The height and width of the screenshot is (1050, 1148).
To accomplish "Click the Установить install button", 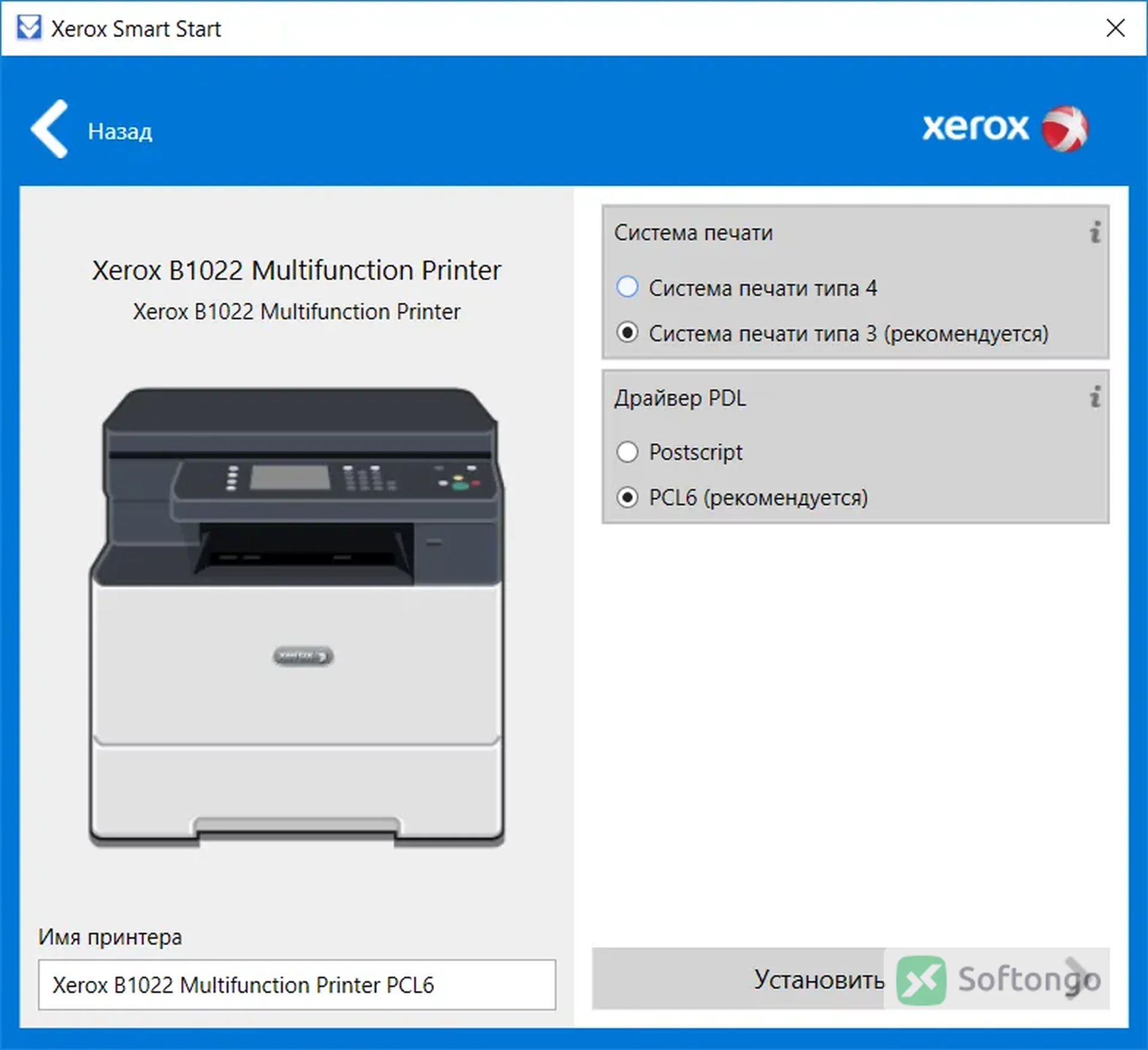I will click(x=851, y=979).
